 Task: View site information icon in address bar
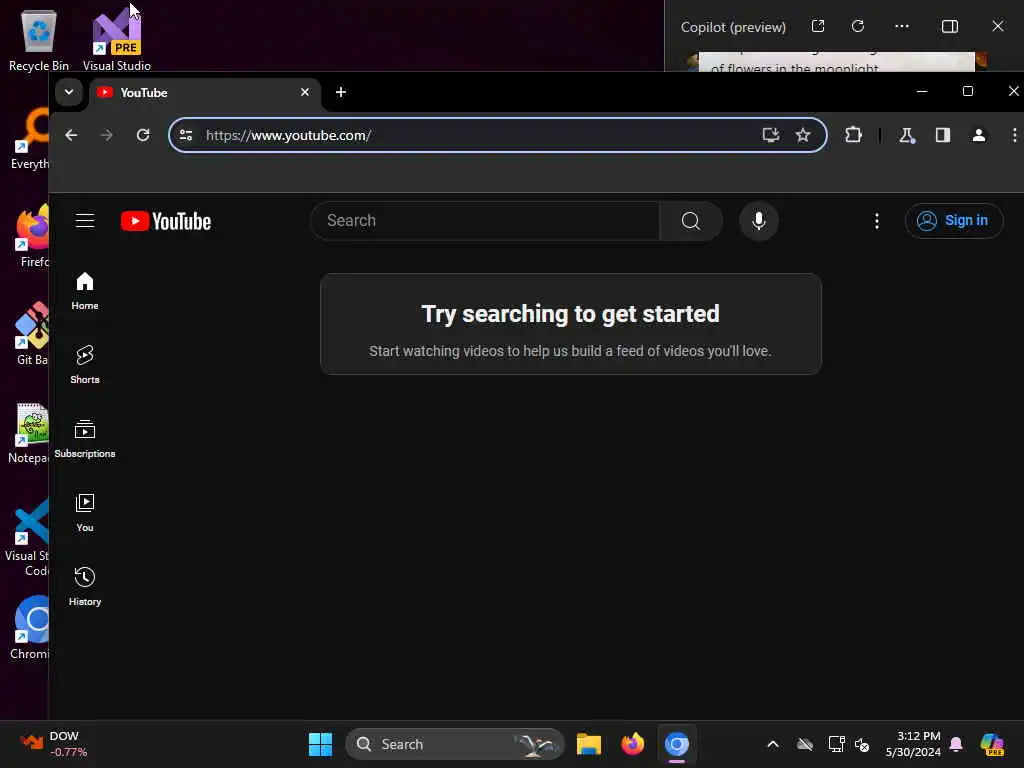(186, 135)
